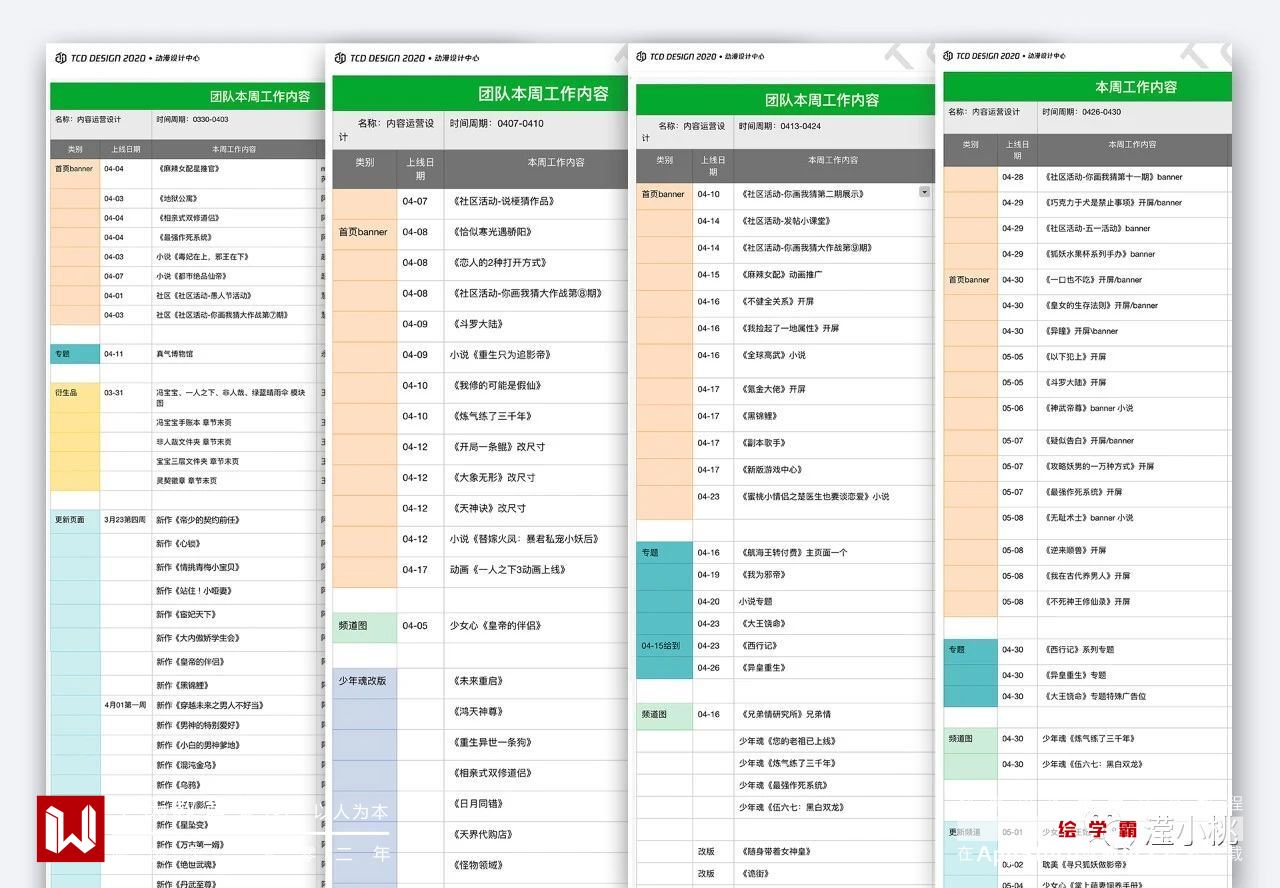Click the 《未来重启》 cell
The width and height of the screenshot is (1280, 888).
click(536, 681)
